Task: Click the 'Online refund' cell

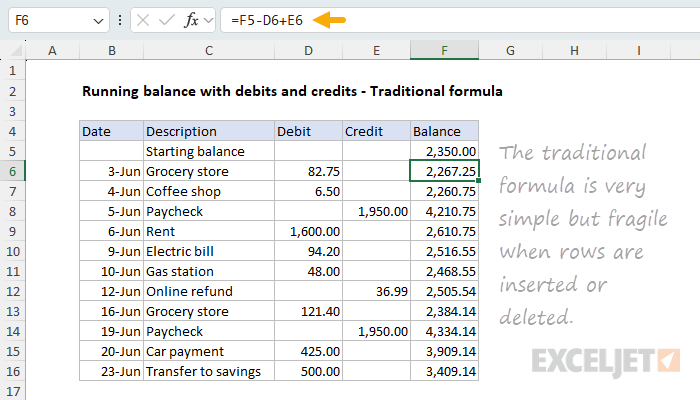Action: [209, 291]
